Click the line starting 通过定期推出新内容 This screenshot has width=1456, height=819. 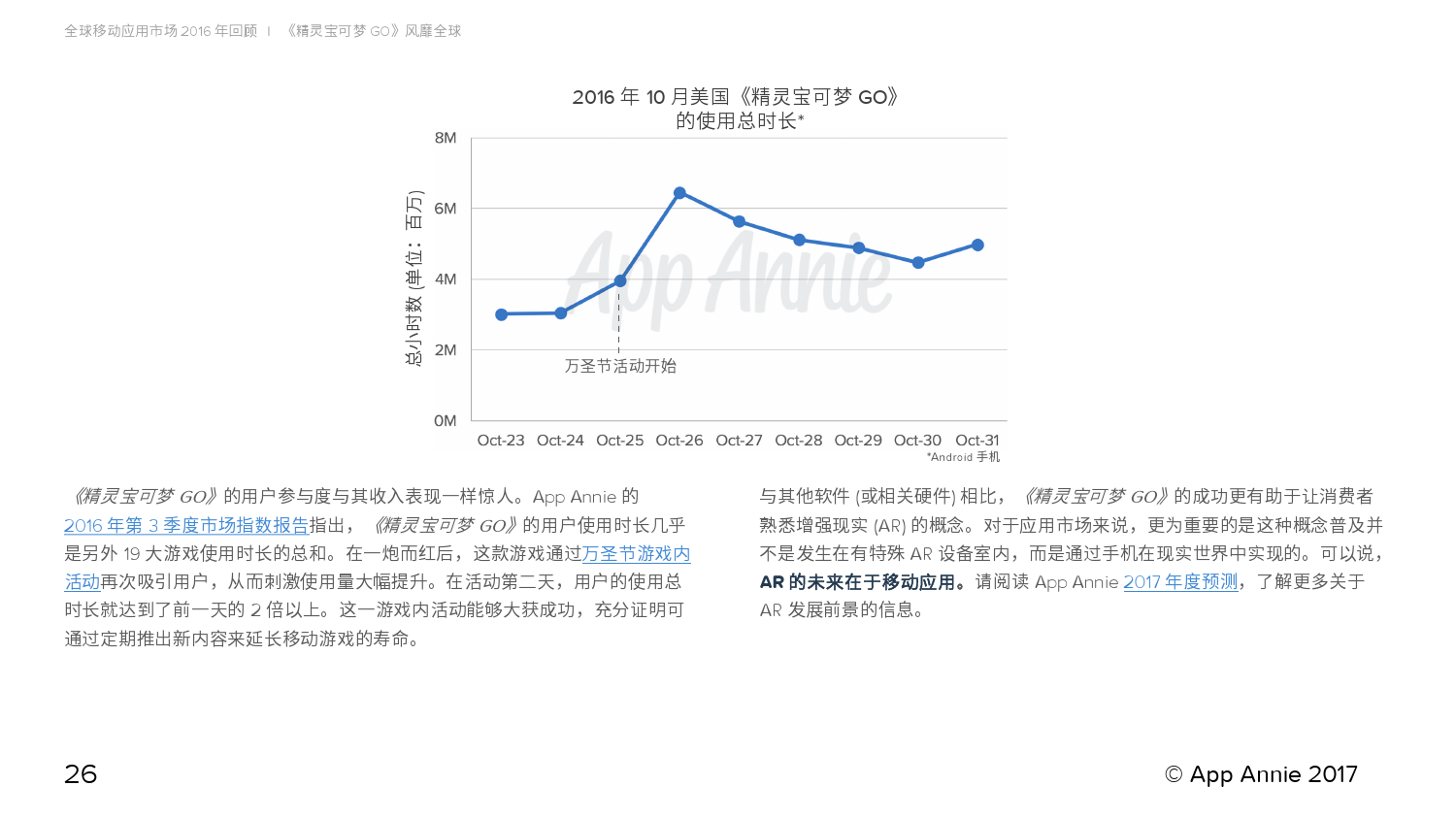coord(243,639)
